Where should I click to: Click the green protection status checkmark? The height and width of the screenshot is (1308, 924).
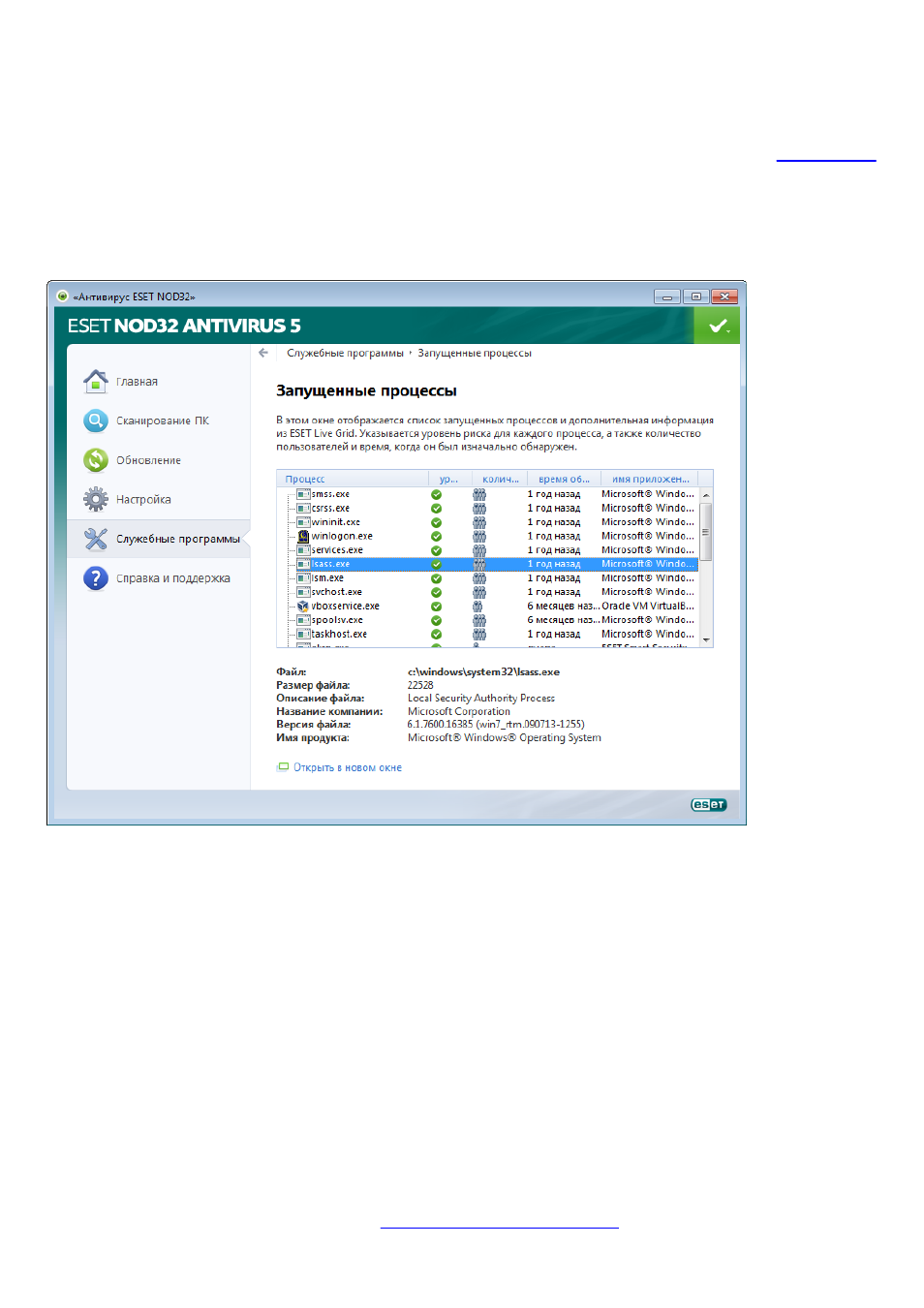(x=717, y=326)
